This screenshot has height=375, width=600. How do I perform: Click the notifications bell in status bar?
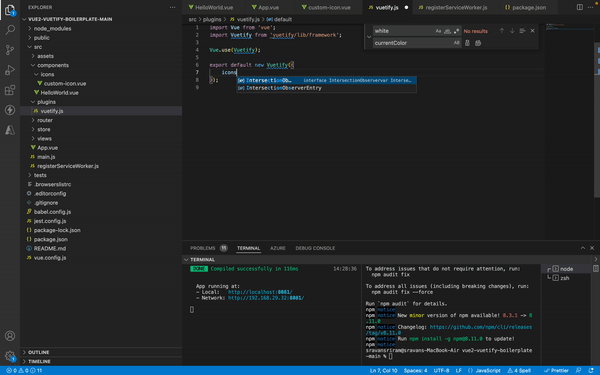click(x=591, y=370)
